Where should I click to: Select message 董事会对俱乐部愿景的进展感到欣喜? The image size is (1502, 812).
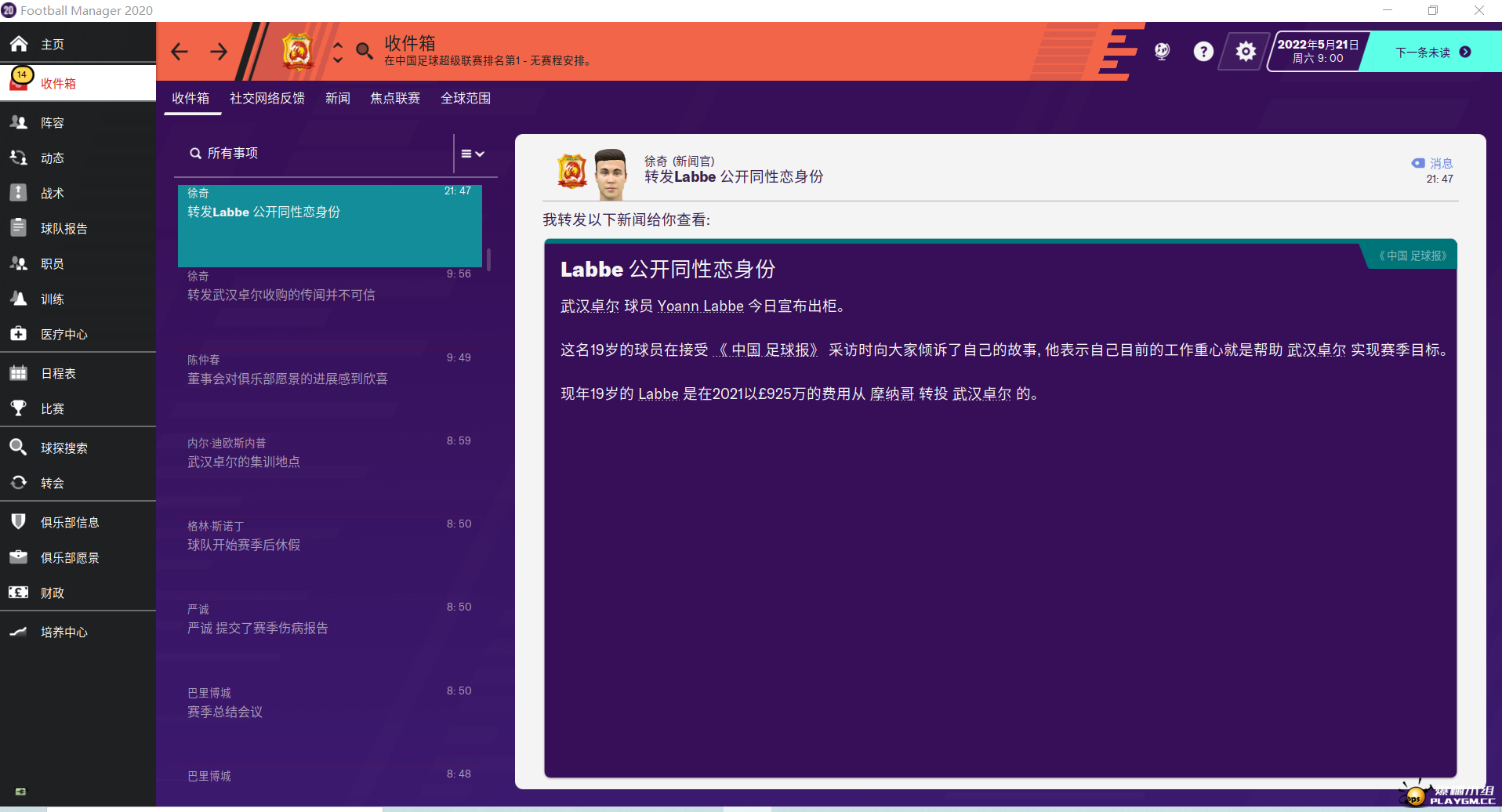click(x=330, y=393)
